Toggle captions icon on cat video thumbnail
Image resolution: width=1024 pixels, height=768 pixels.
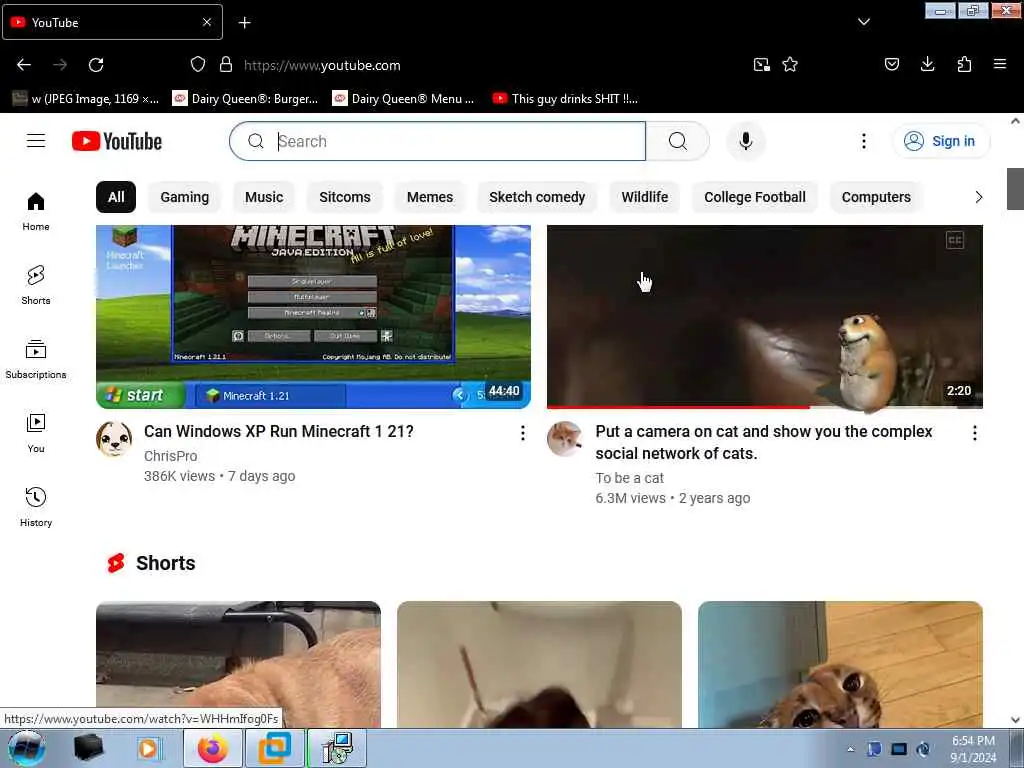coord(955,240)
